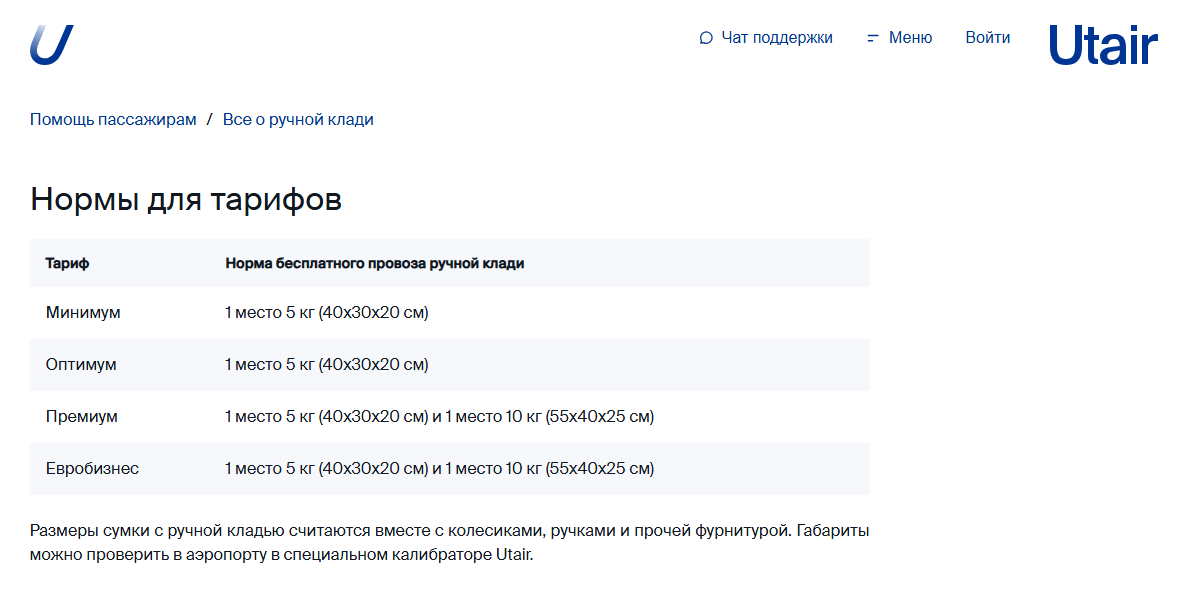The image size is (1186, 598).
Task: Click the hamburger icon next to Меню
Action: (x=873, y=38)
